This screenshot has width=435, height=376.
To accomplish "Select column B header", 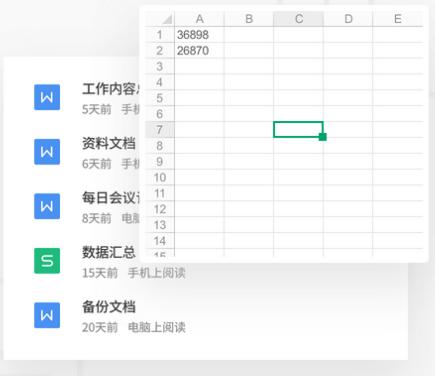I will (x=249, y=19).
